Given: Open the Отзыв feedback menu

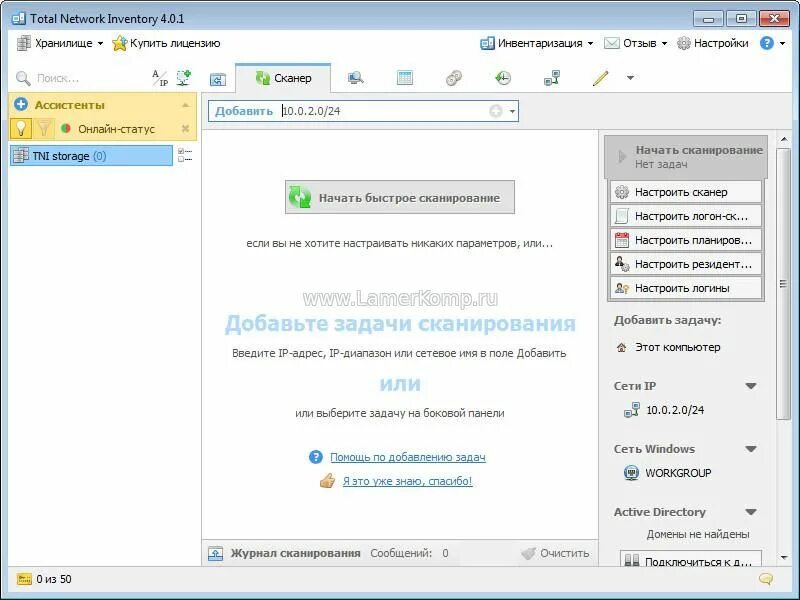Looking at the screenshot, I should pyautogui.click(x=635, y=43).
